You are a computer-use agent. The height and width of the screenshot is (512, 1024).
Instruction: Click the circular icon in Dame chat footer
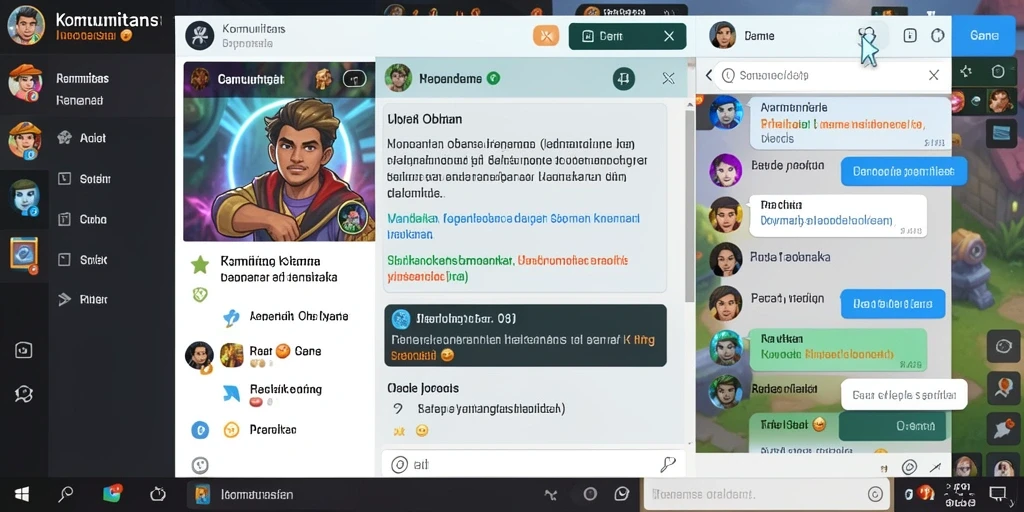(x=909, y=467)
